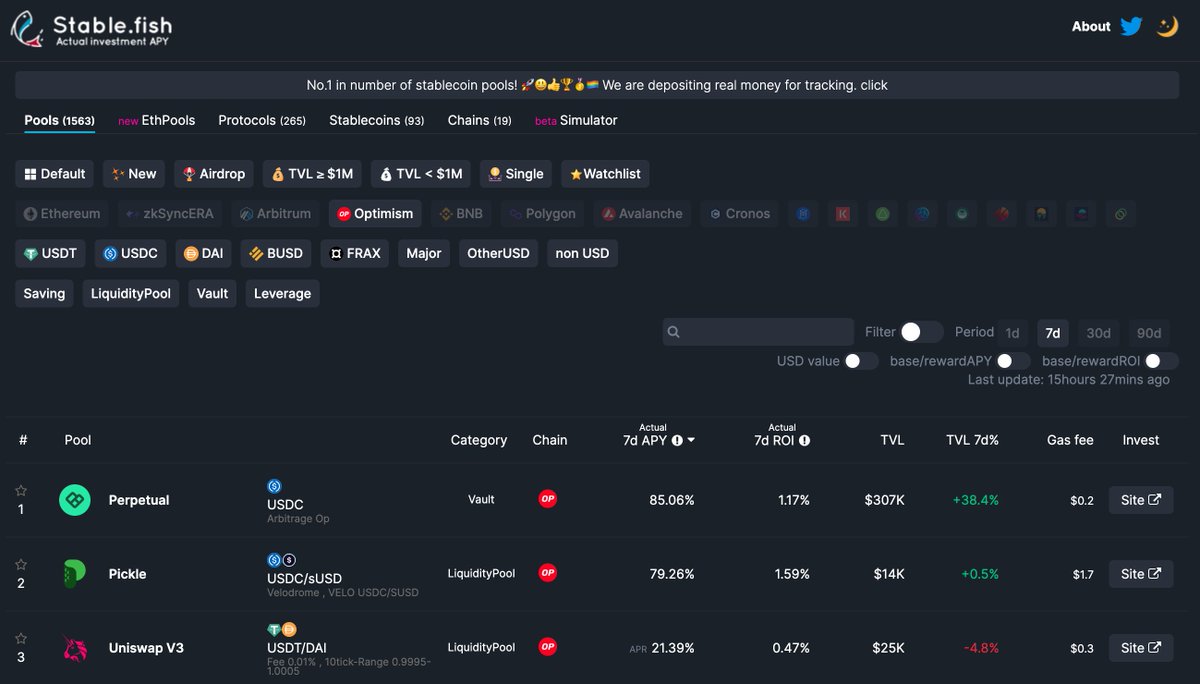Click the USDC token icon in the Perpetual row
The width and height of the screenshot is (1200, 684).
[x=275, y=486]
